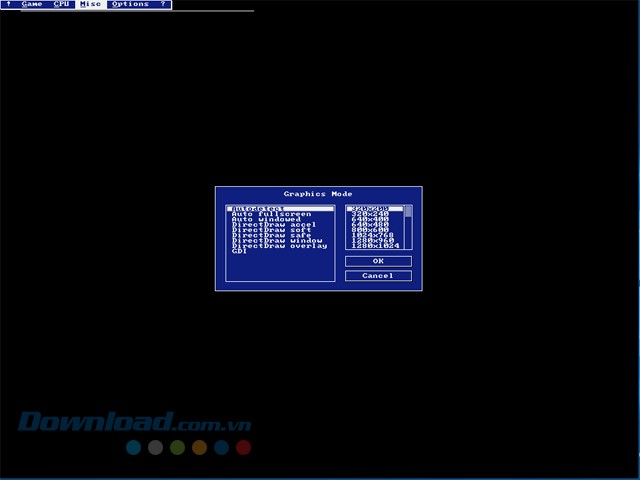Select Autodetect graphics driver
The image size is (640, 480).
point(257,209)
